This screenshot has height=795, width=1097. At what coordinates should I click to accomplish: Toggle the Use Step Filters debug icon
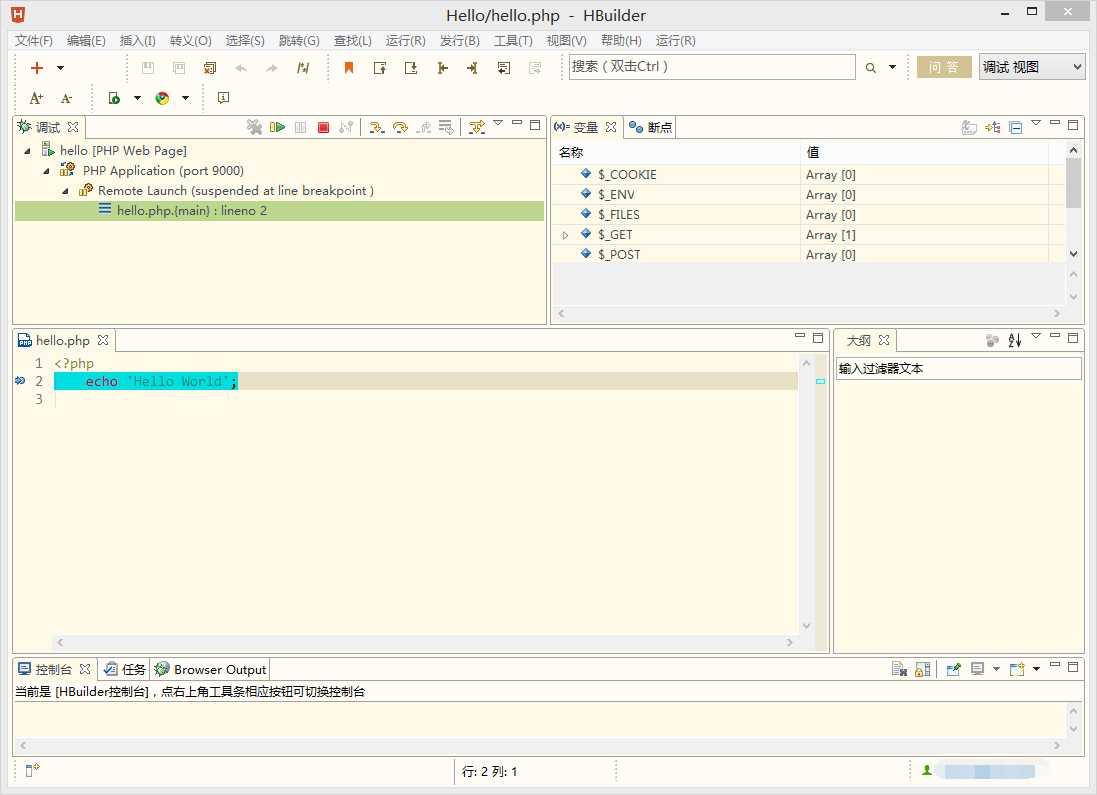click(476, 127)
